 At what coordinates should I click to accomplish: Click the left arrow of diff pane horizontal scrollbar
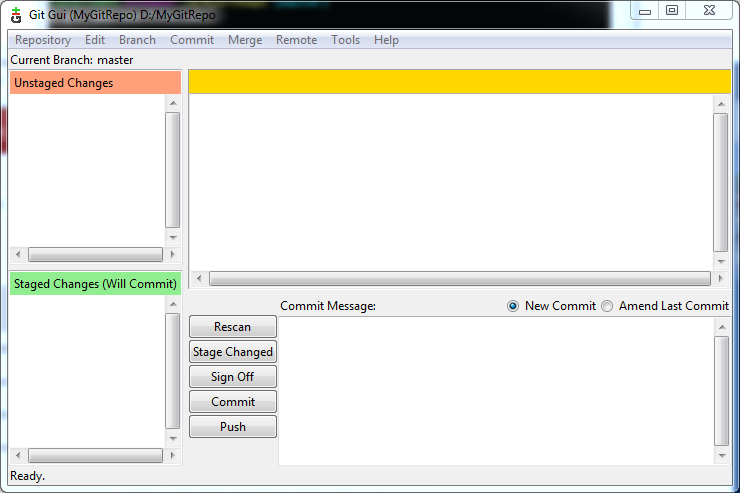click(x=199, y=278)
